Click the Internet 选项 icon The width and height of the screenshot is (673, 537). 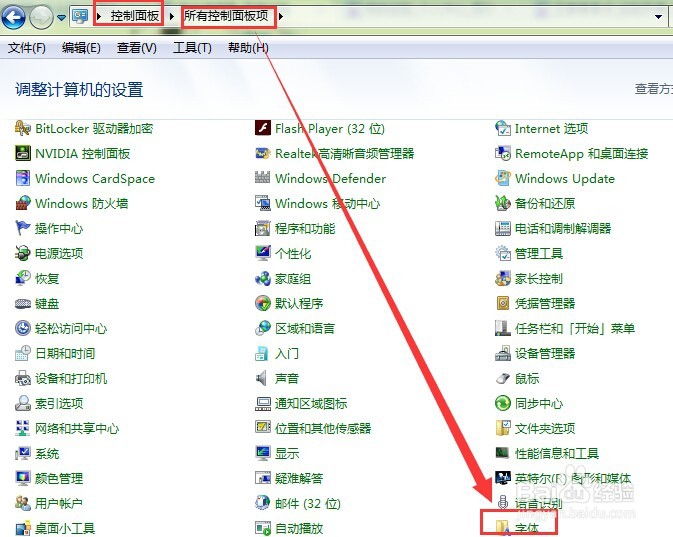click(x=503, y=128)
